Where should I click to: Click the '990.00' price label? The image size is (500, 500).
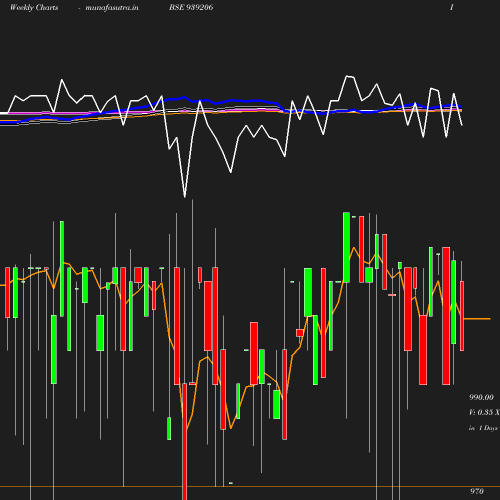tap(481, 397)
